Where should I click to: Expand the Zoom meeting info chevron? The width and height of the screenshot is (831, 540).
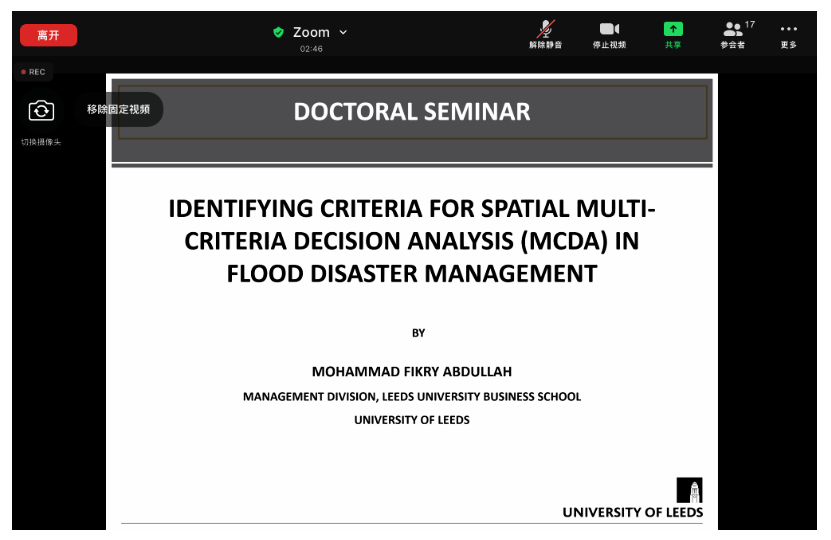[344, 33]
